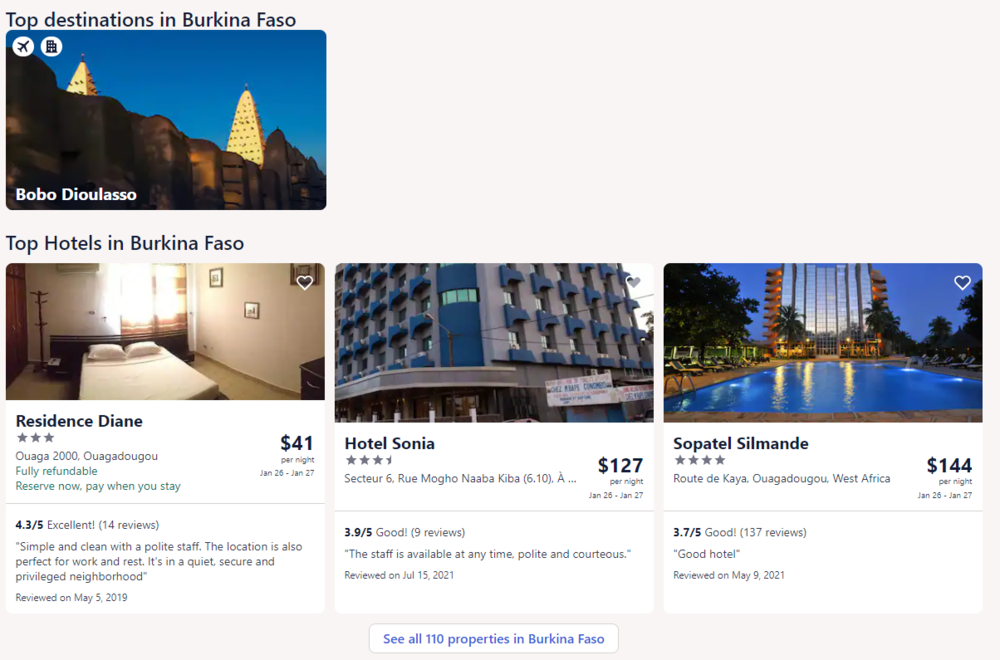Click See all 110 properties button
The height and width of the screenshot is (660, 1000).
pos(493,639)
